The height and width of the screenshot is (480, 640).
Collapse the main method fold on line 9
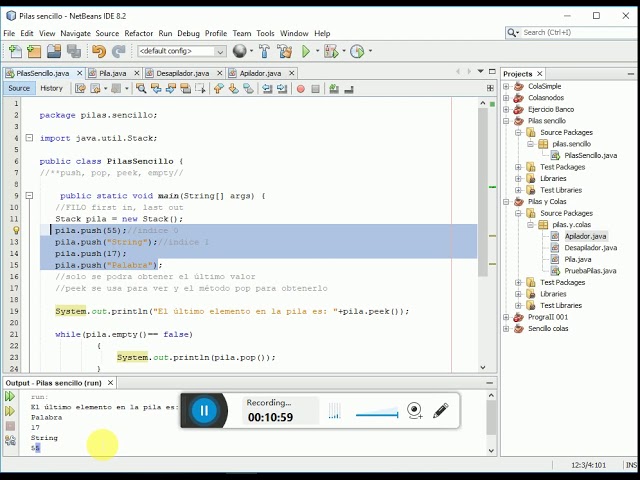pyautogui.click(x=29, y=196)
